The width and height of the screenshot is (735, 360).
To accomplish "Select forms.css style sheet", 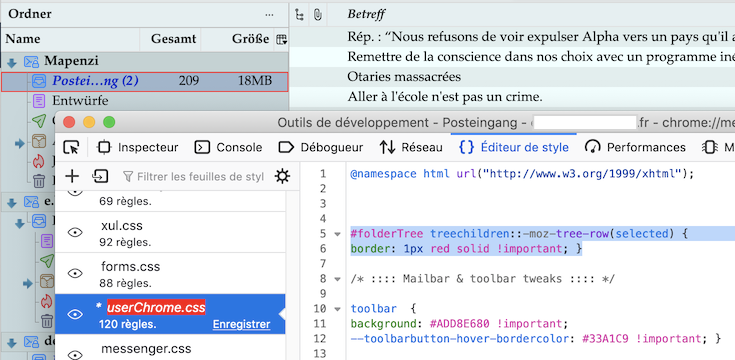I will point(170,273).
